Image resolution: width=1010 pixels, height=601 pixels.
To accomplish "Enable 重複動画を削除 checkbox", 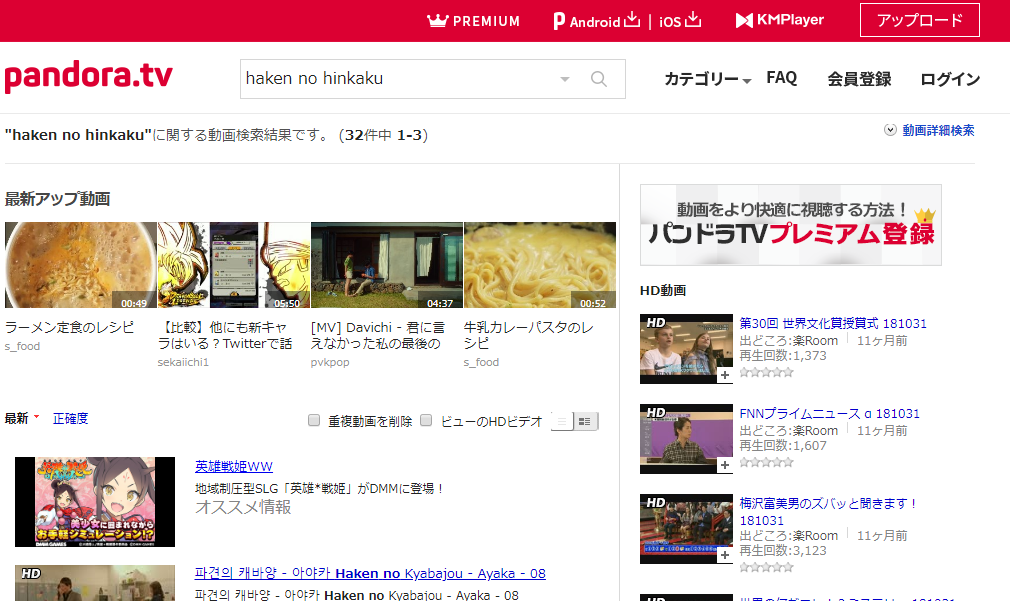I will pyautogui.click(x=314, y=421).
